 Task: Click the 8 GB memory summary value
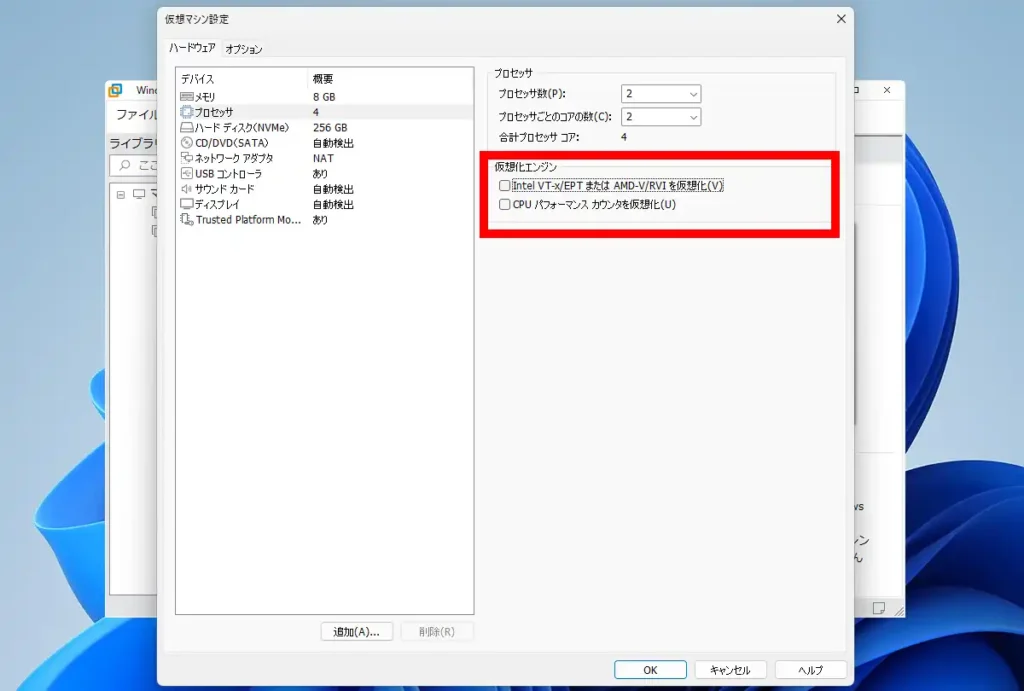(x=324, y=97)
